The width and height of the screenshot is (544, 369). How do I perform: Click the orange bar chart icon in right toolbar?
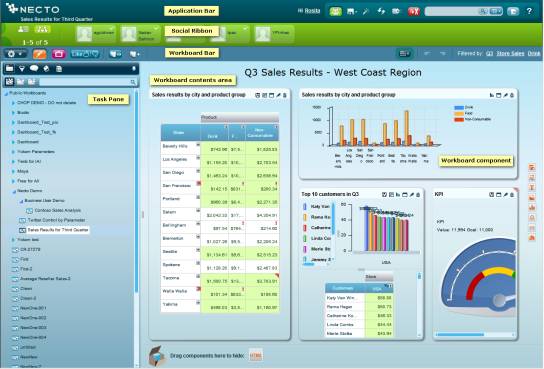coord(532,207)
